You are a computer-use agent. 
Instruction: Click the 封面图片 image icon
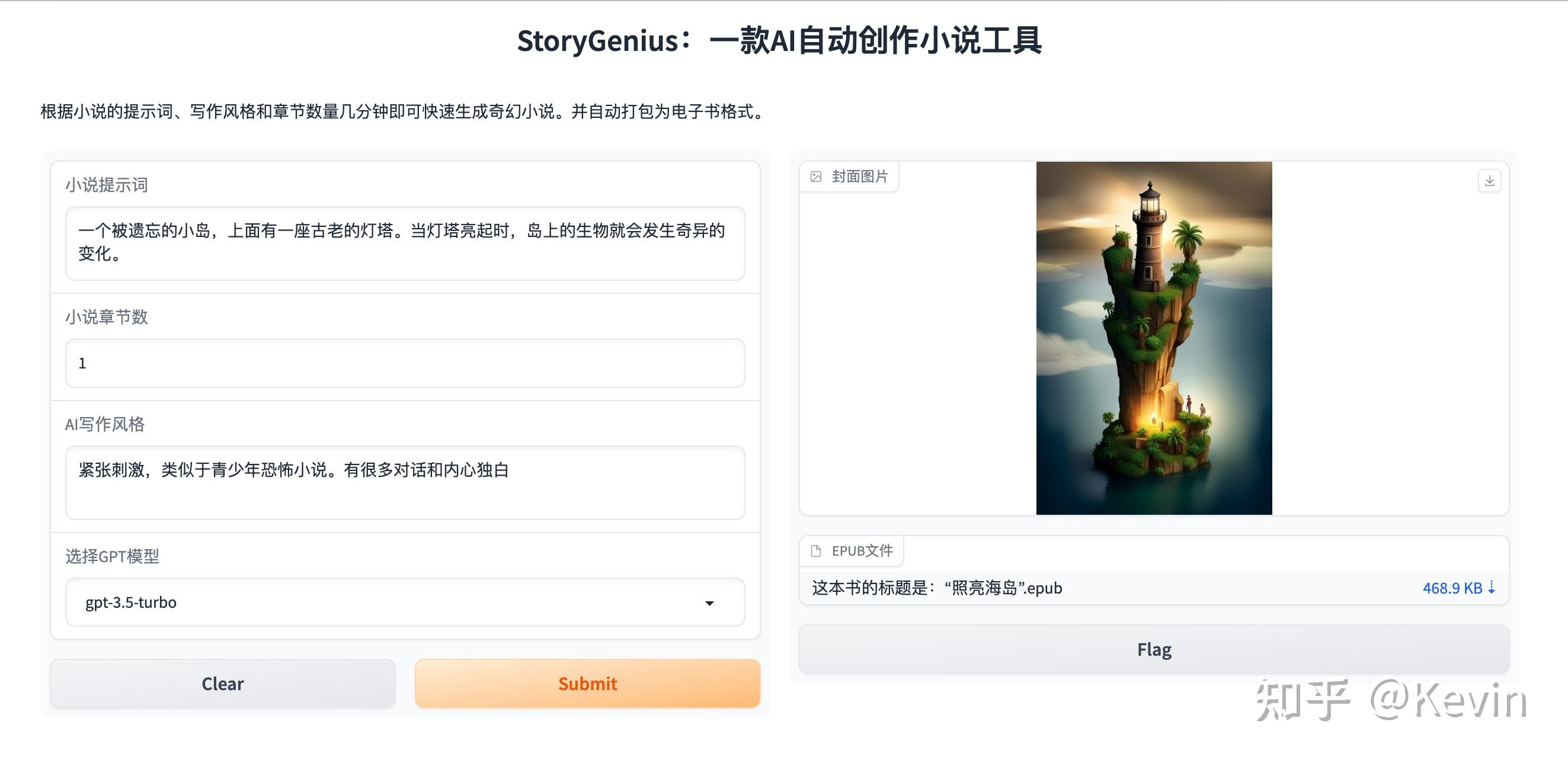pos(815,176)
